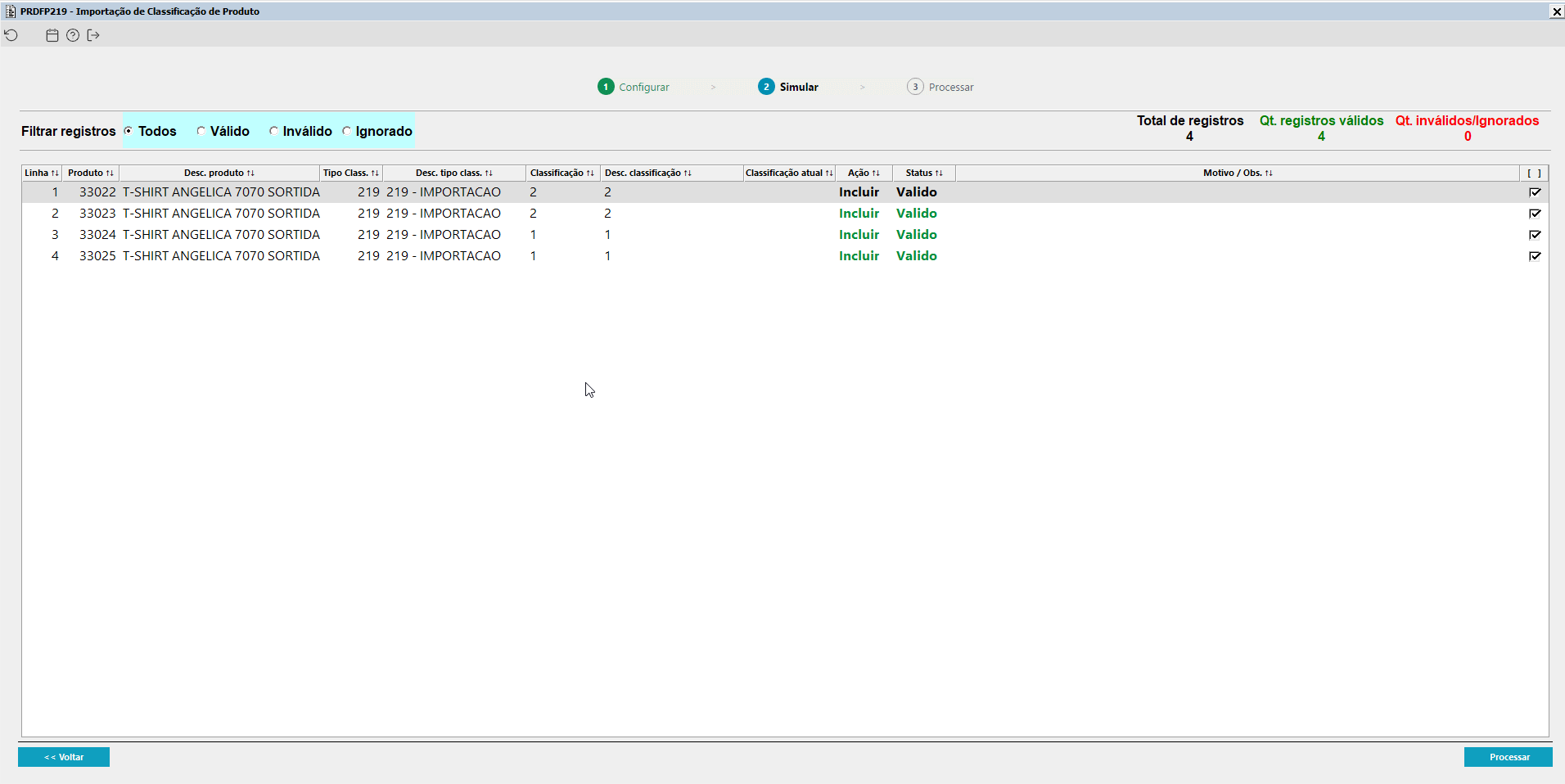Go to step 1 Configurar
The width and height of the screenshot is (1565, 784).
[x=634, y=87]
